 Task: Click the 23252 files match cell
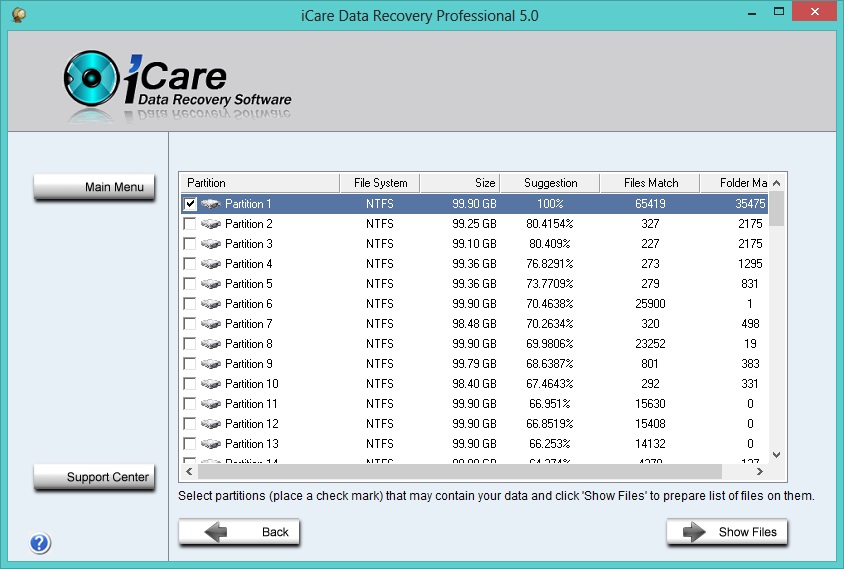tap(650, 343)
